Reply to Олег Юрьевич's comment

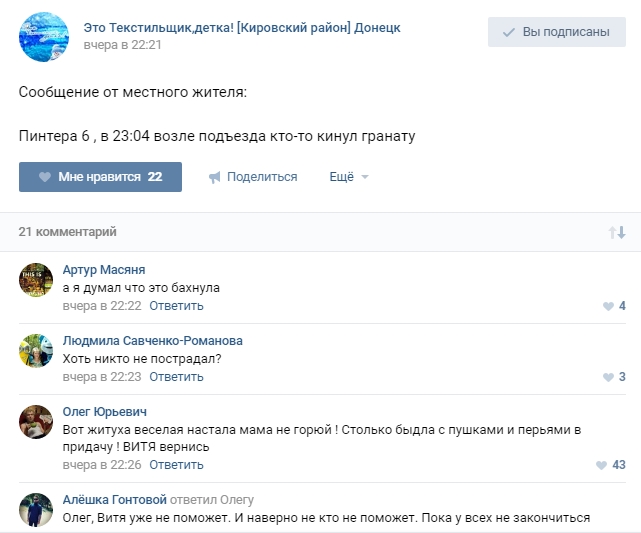pyautogui.click(x=176, y=465)
